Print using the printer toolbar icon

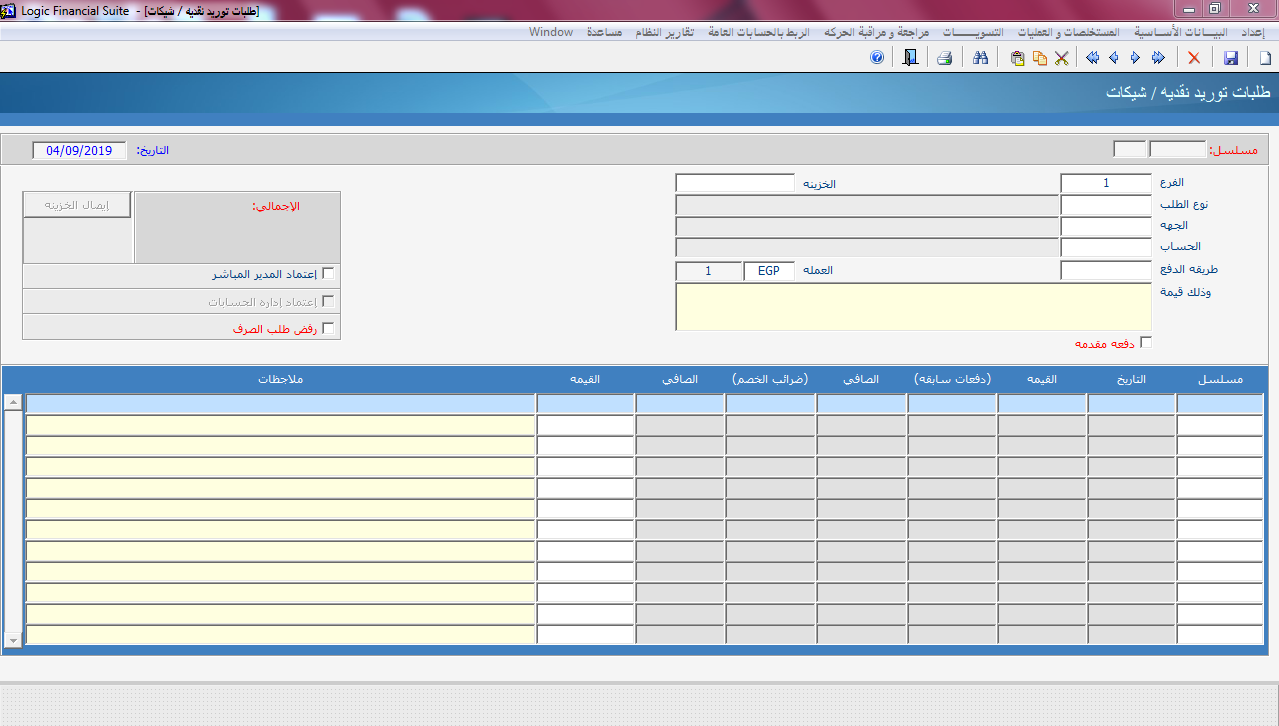(x=944, y=58)
